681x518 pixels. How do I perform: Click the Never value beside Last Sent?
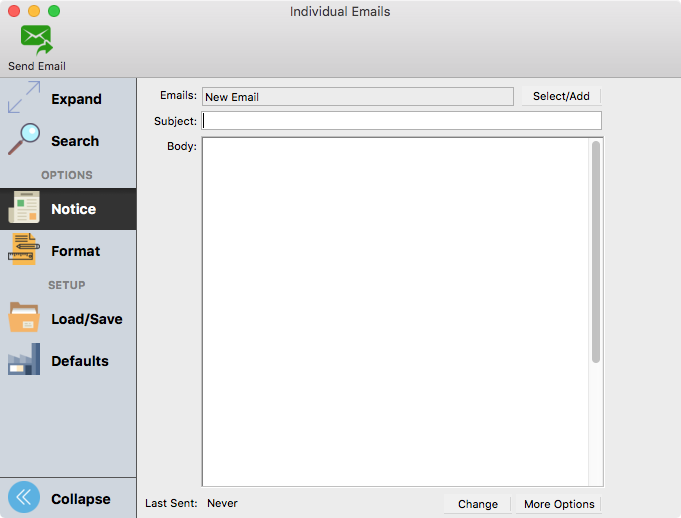pos(222,504)
